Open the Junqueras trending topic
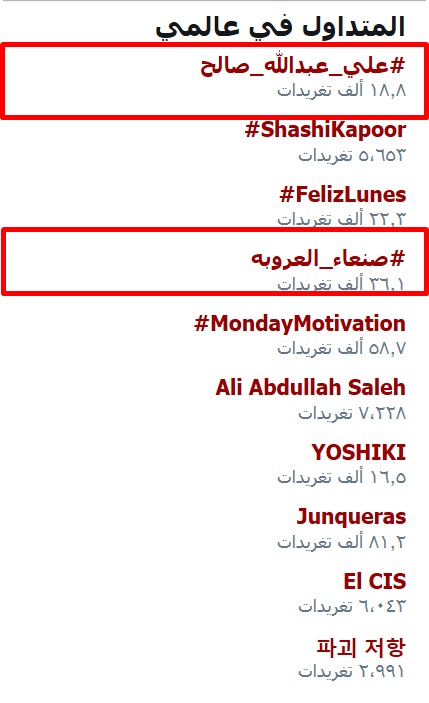This screenshot has height=703, width=429. [351, 517]
